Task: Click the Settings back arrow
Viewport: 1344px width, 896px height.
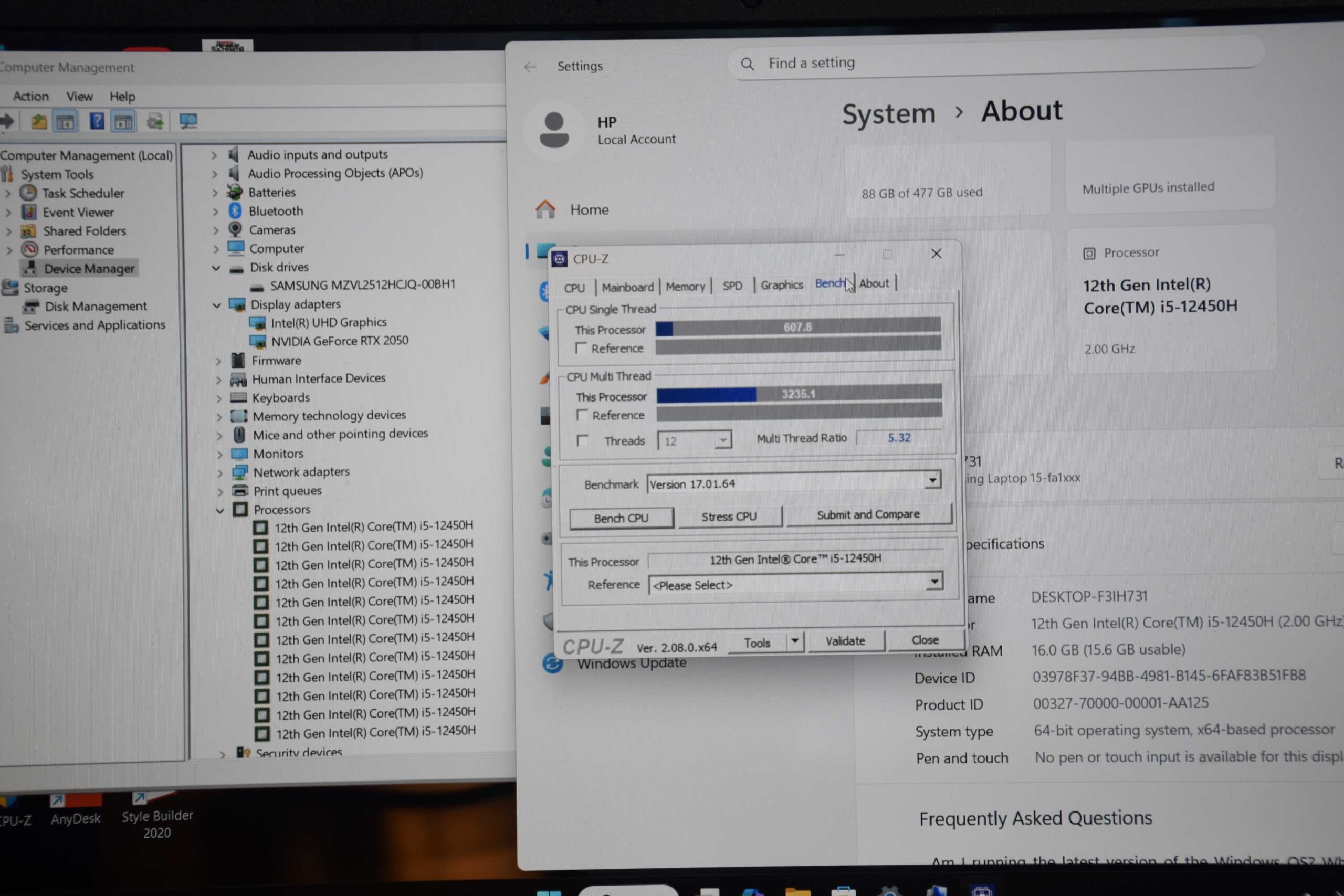Action: click(x=530, y=67)
